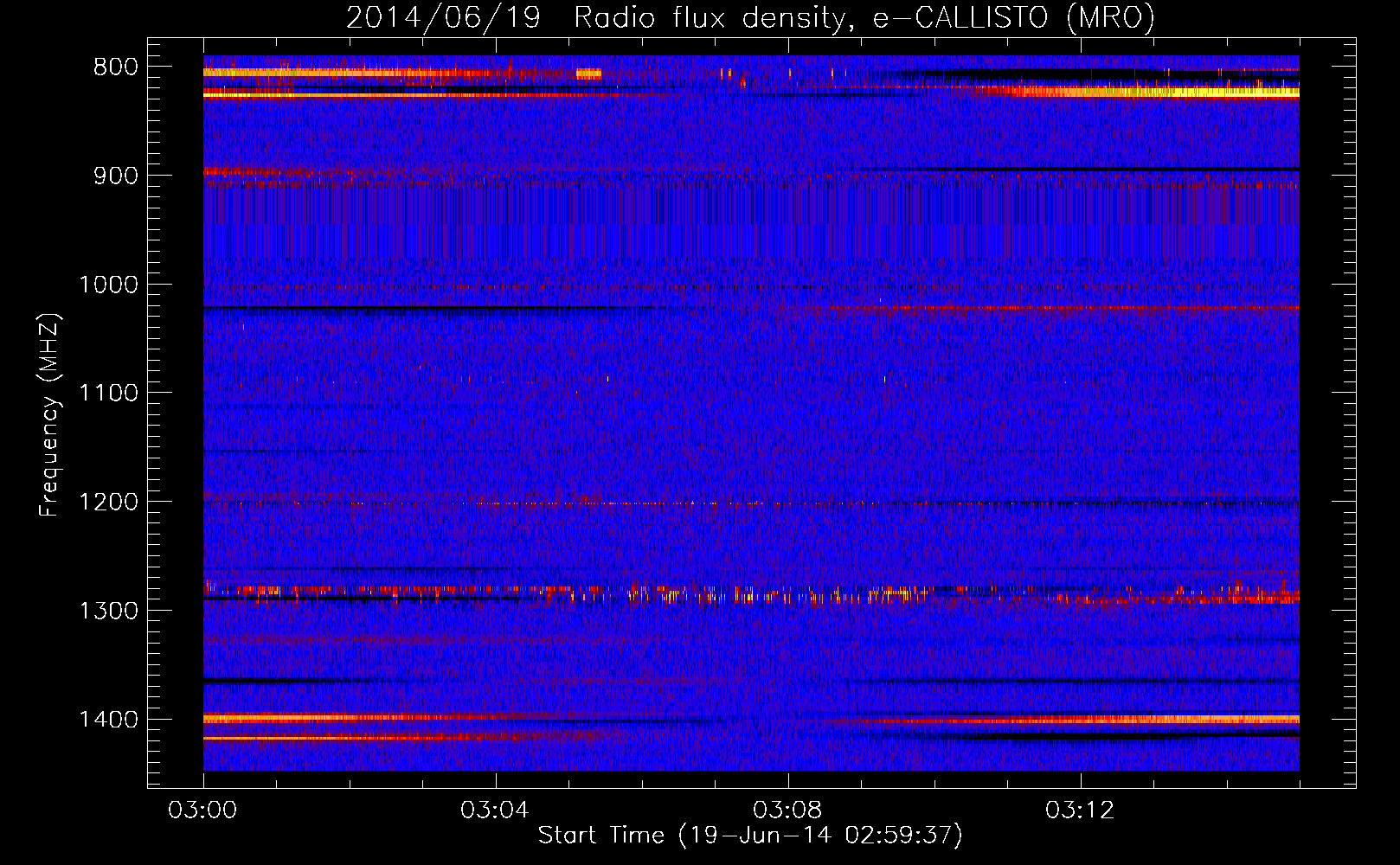Select the 1100 frequency axis label
The width and height of the screenshot is (1400, 865).
coord(109,394)
